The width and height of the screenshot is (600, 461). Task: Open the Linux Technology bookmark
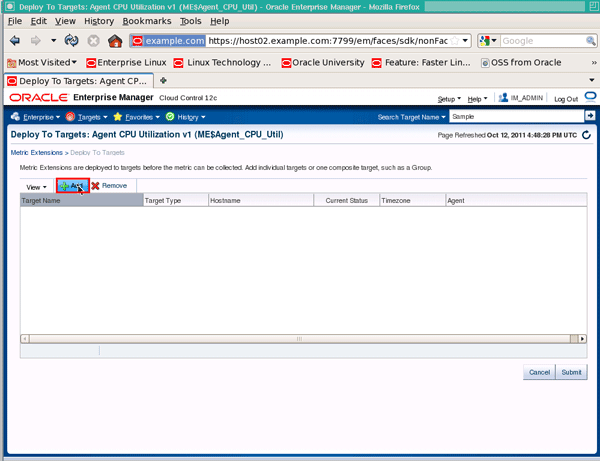[222, 62]
